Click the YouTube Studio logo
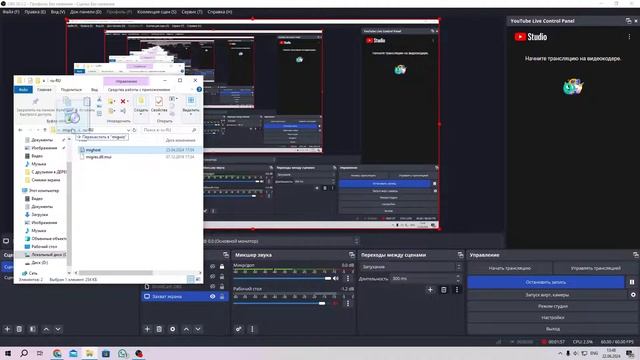Image resolution: width=640 pixels, height=360 pixels. click(x=531, y=37)
